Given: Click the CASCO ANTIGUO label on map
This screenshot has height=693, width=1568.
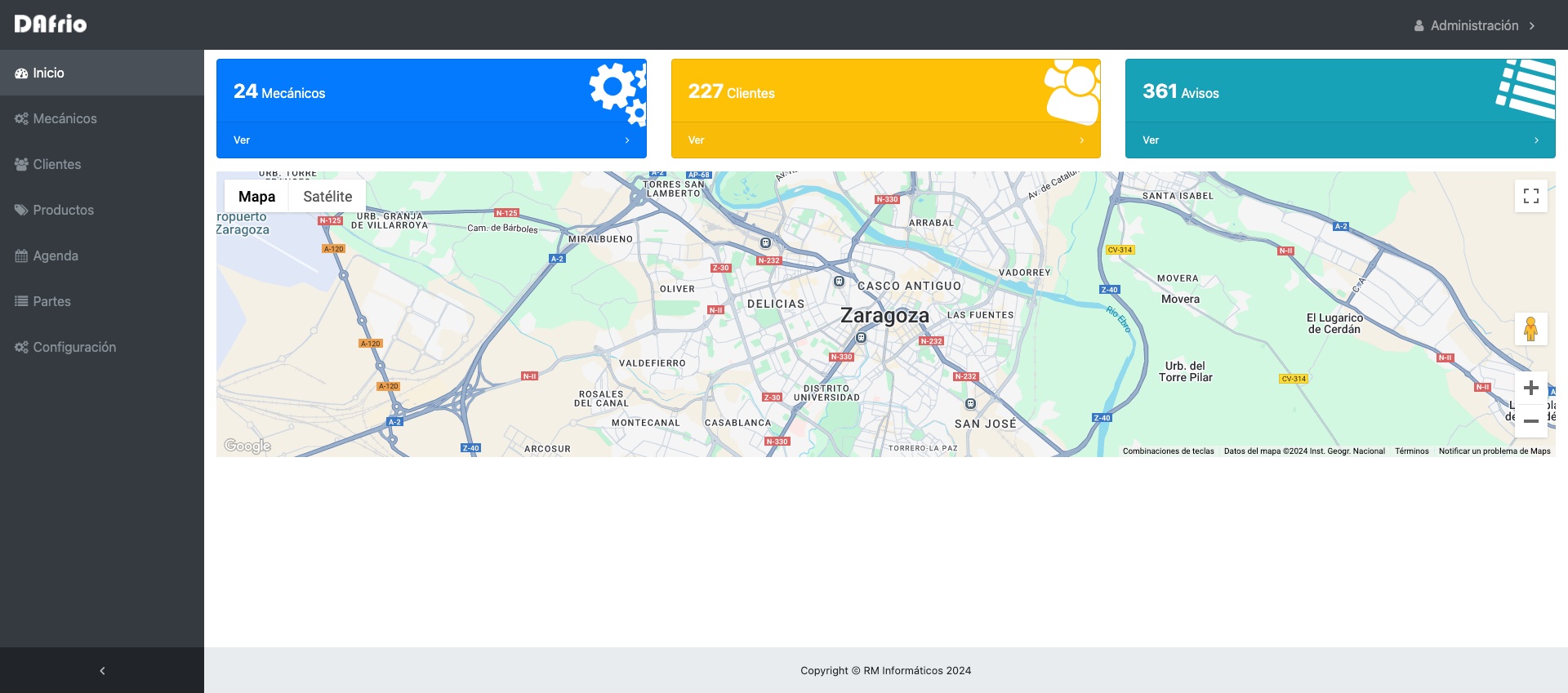Looking at the screenshot, I should [910, 286].
